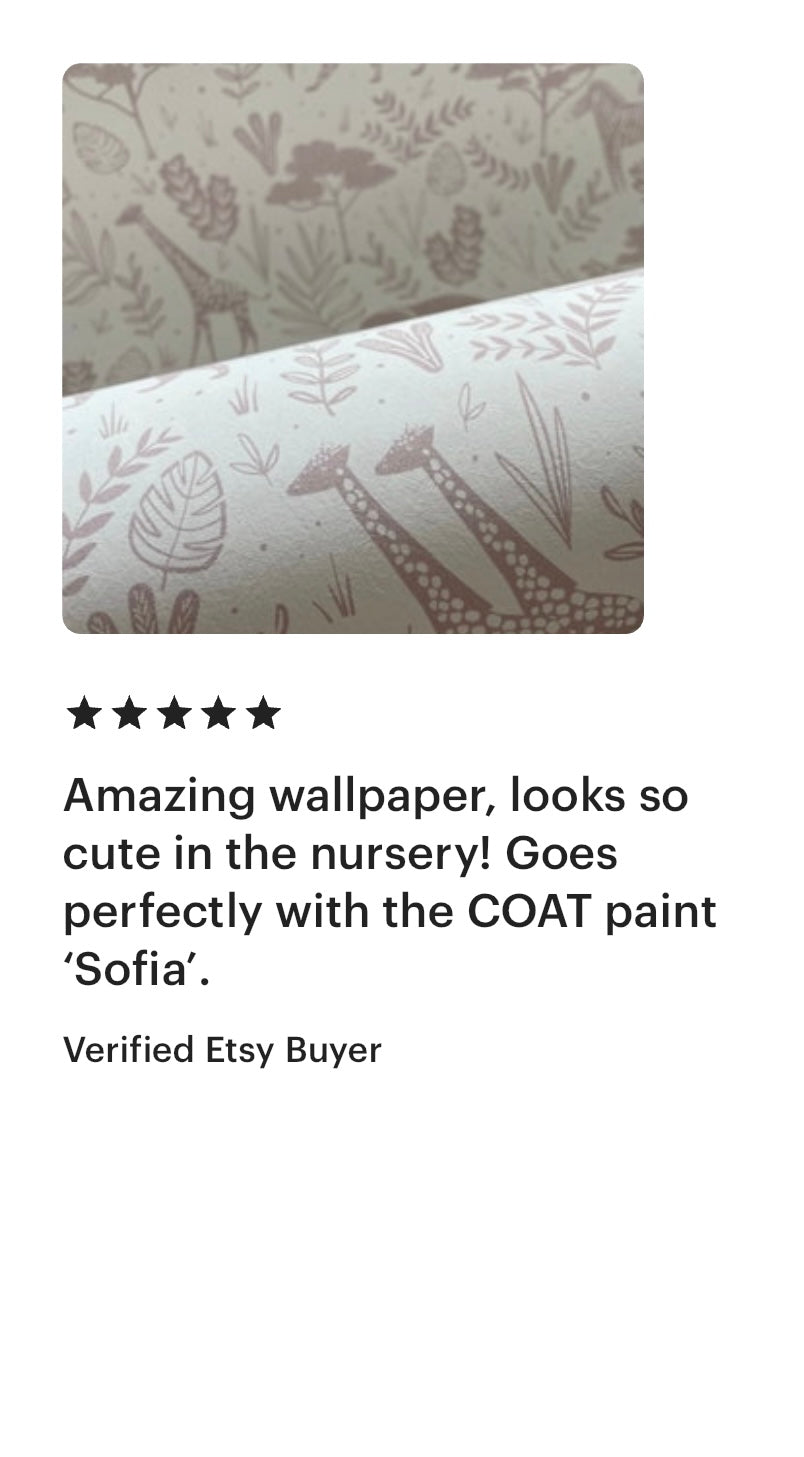Open the safari wallpaper review photo
The width and height of the screenshot is (804, 1457).
tap(353, 348)
